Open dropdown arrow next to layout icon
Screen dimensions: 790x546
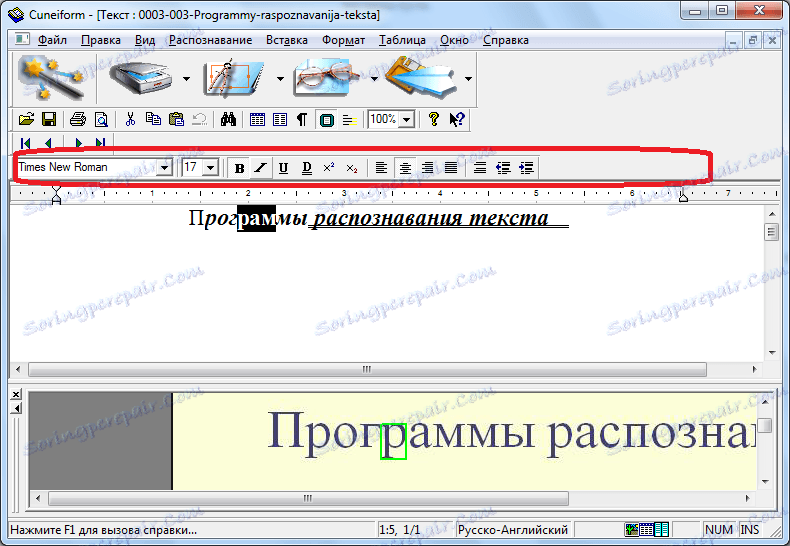point(281,79)
